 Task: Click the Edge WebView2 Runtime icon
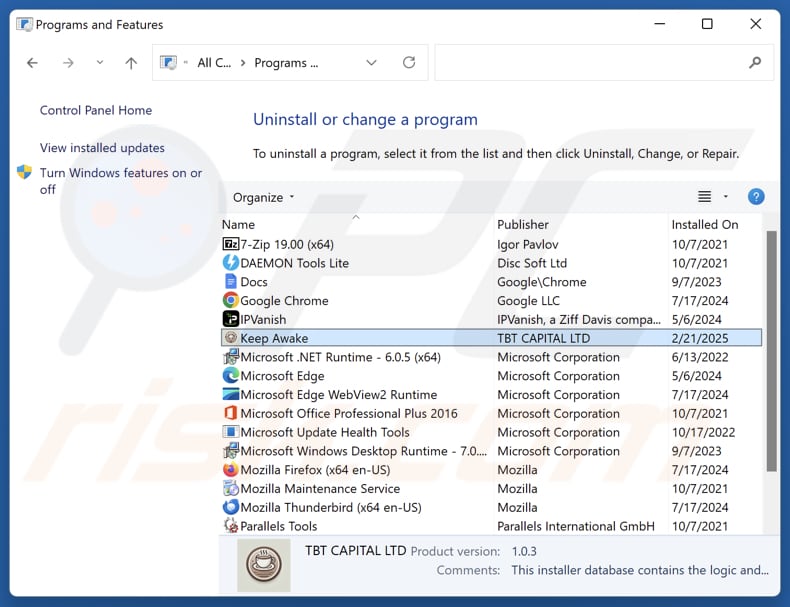pyautogui.click(x=230, y=394)
